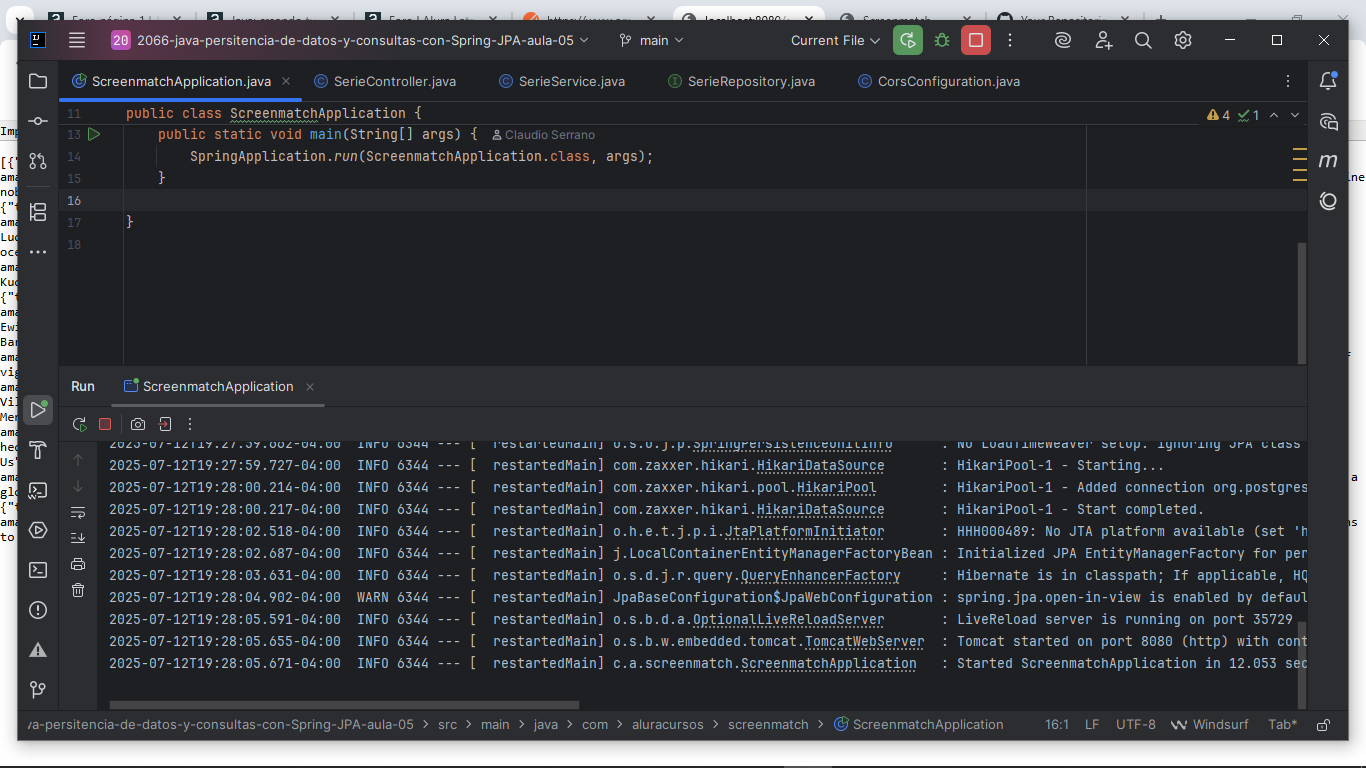Open the Project tool window folder icon
This screenshot has width=1366, height=768.
[38, 81]
